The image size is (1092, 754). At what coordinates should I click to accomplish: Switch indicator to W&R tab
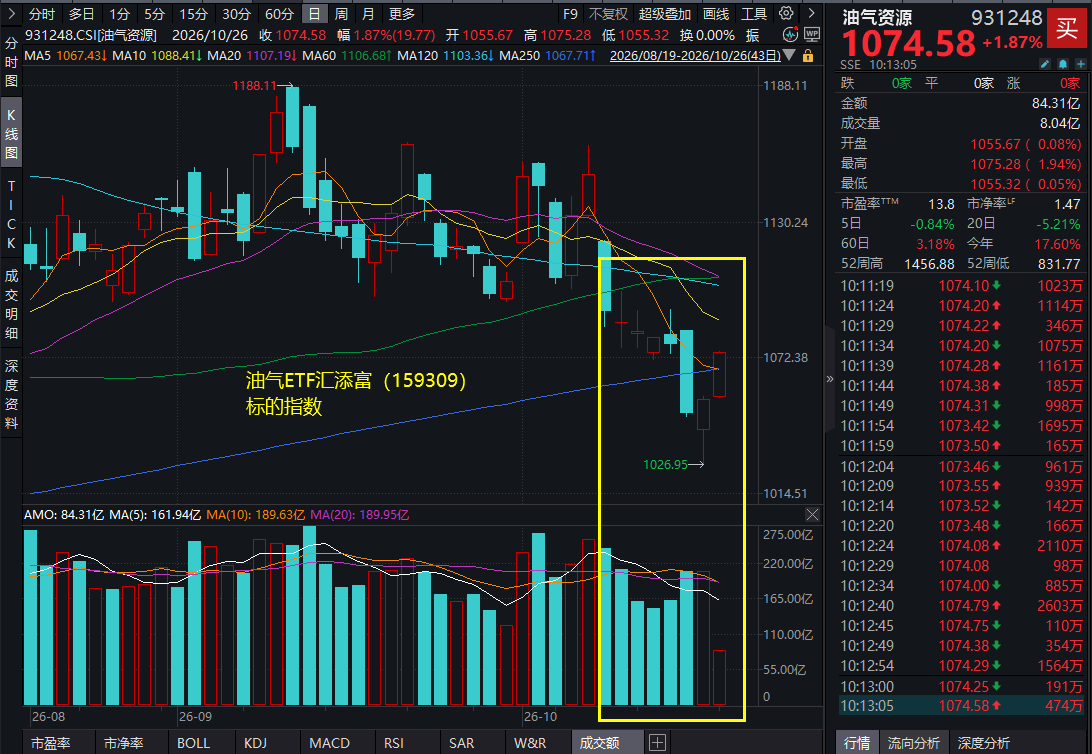pyautogui.click(x=530, y=743)
